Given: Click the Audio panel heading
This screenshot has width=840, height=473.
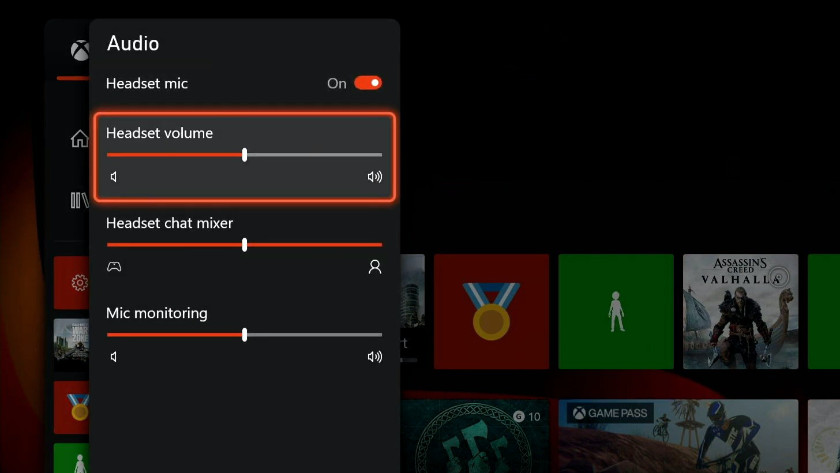Looking at the screenshot, I should pyautogui.click(x=133, y=43).
